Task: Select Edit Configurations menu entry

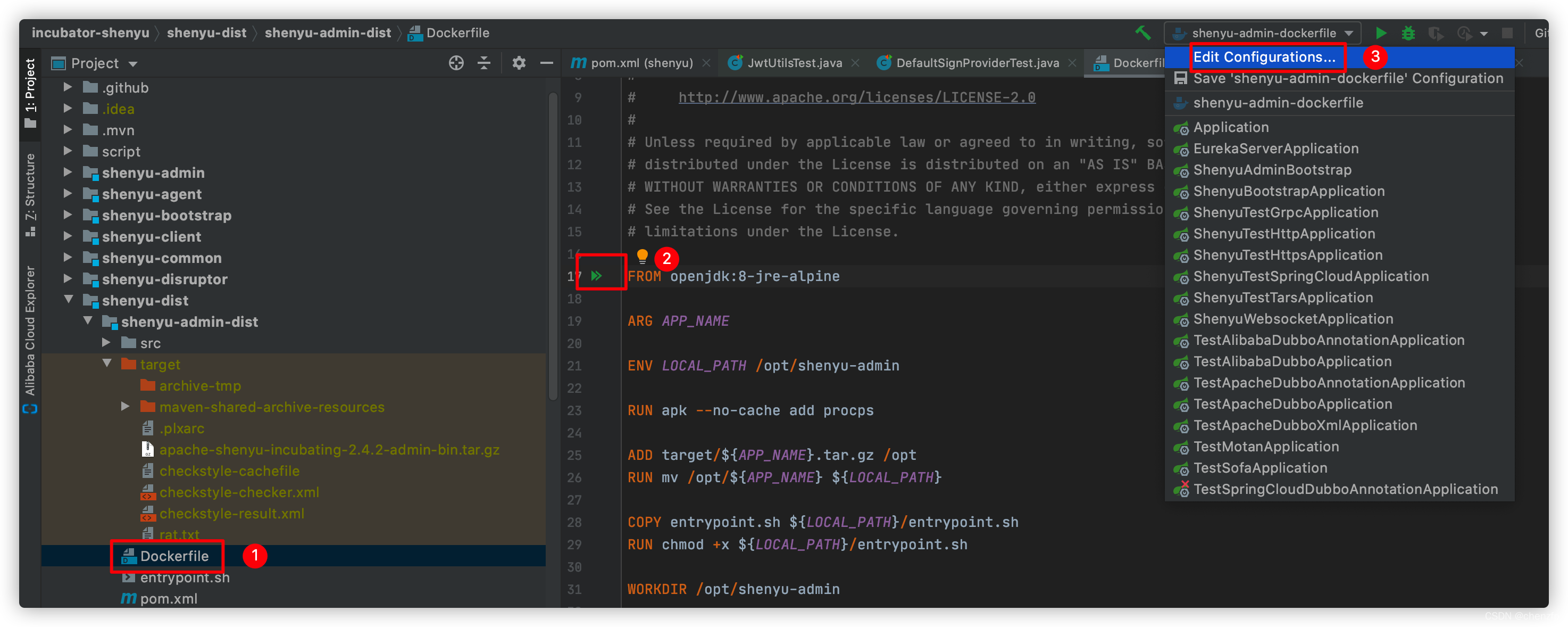Action: pos(1264,57)
